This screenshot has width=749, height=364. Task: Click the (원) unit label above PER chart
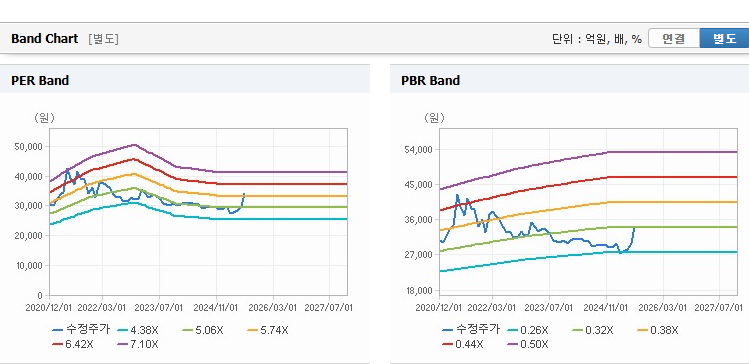tap(44, 118)
